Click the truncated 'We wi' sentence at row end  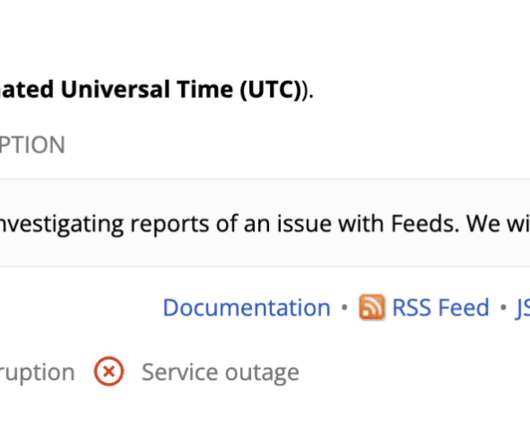pos(498,224)
